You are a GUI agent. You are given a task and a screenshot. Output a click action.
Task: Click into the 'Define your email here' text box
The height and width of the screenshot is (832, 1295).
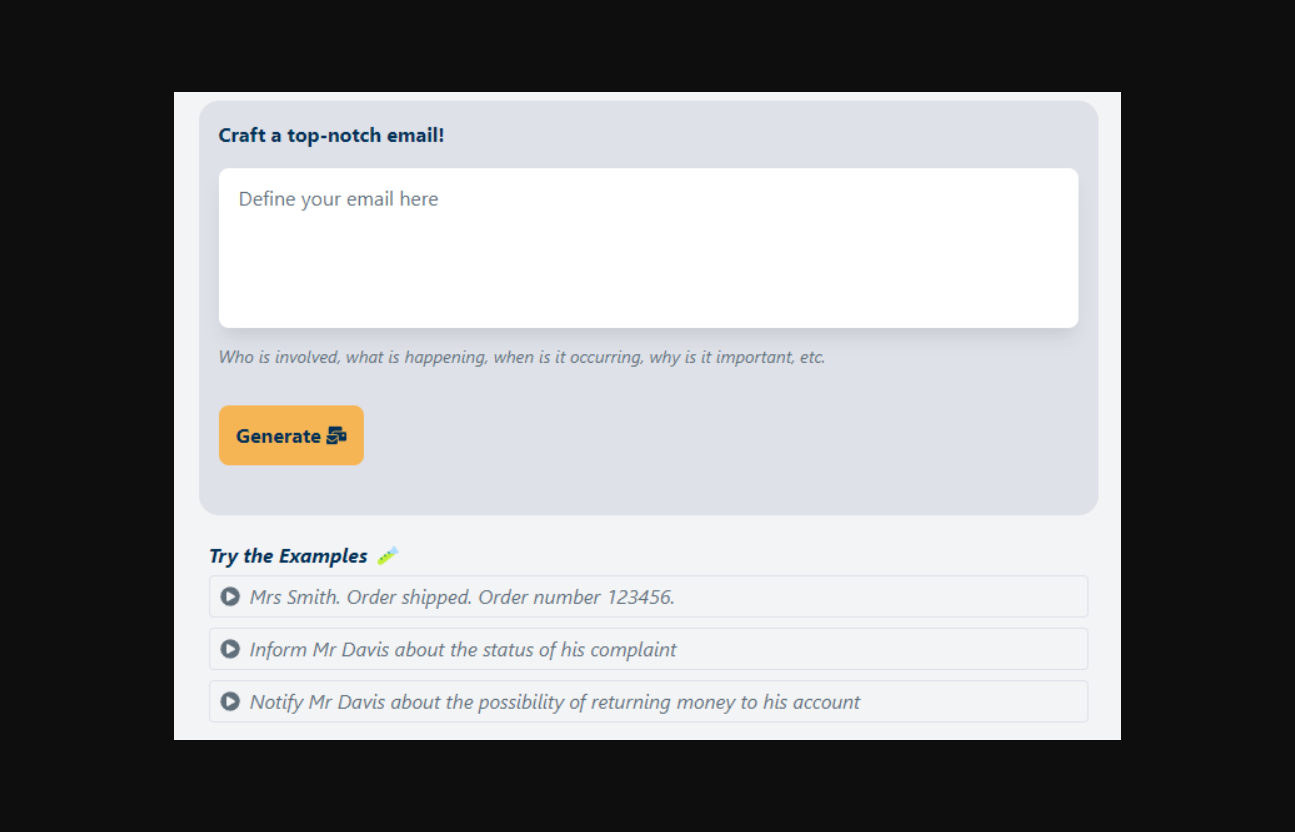tap(648, 248)
